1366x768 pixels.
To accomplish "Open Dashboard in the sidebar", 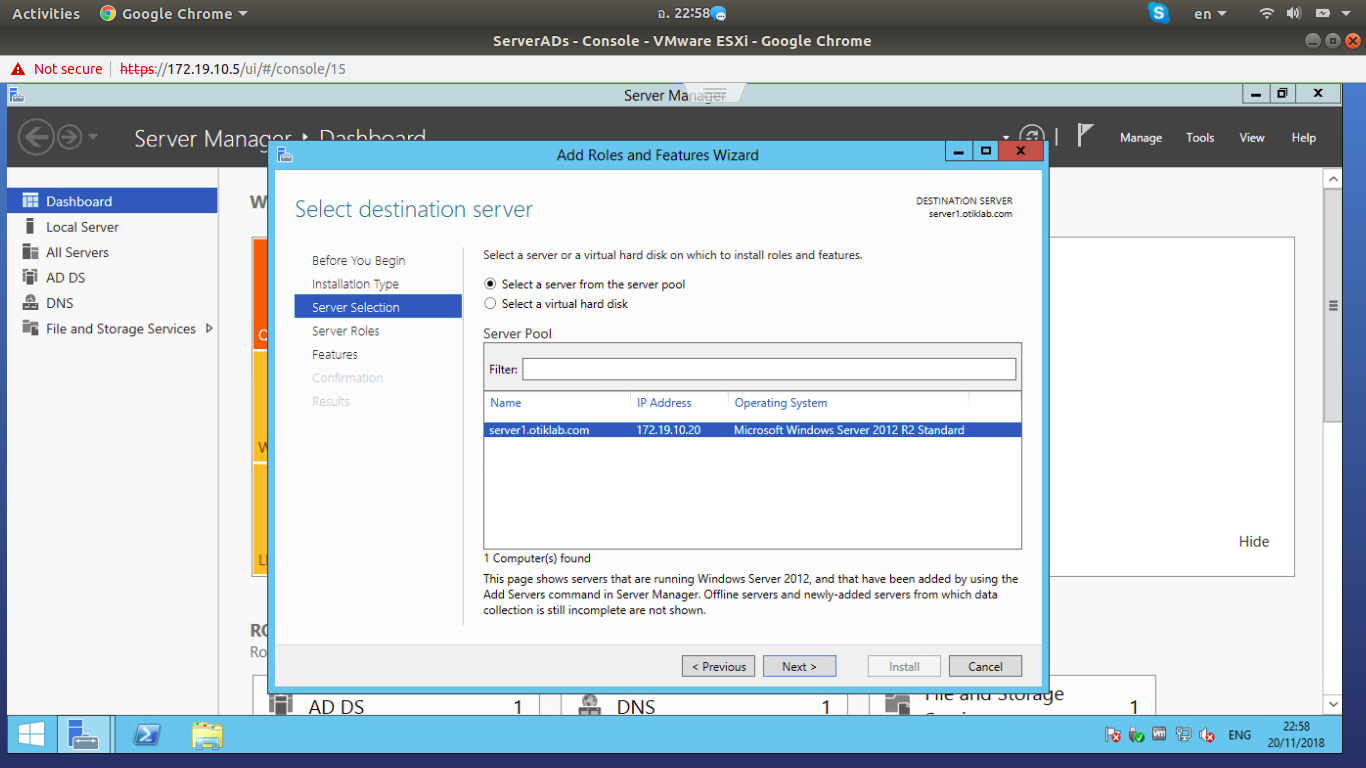I will point(112,201).
